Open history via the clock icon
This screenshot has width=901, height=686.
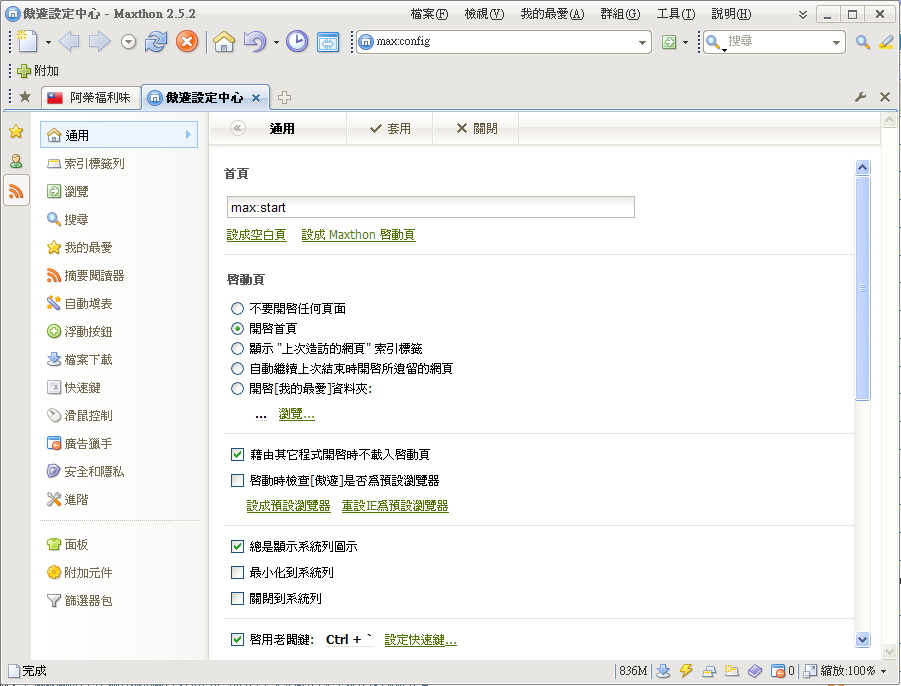[x=295, y=41]
